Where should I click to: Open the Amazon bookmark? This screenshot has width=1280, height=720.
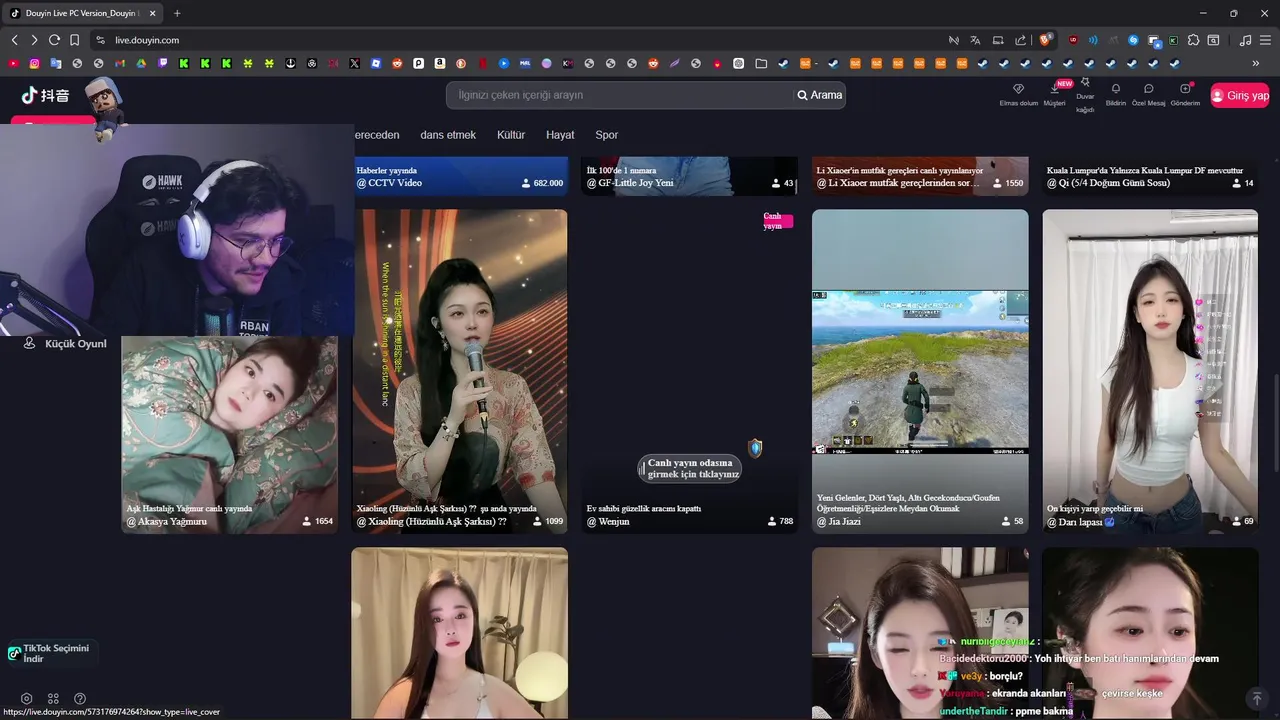[440, 63]
